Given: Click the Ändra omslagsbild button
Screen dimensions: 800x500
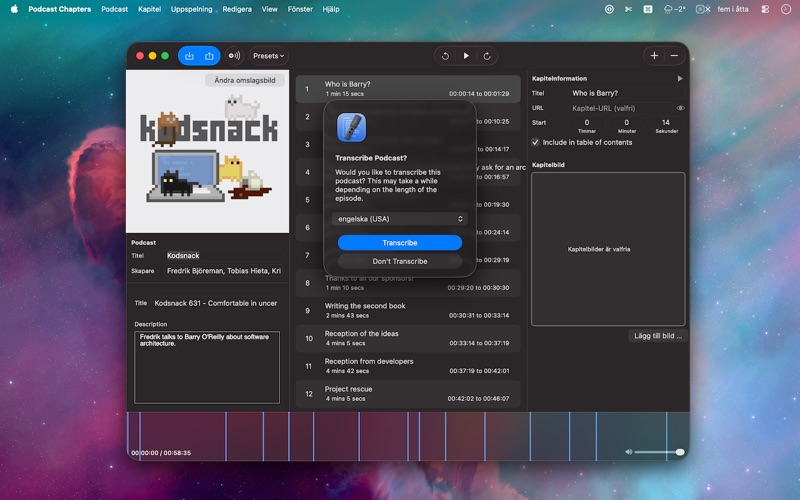Looking at the screenshot, I should tap(245, 80).
